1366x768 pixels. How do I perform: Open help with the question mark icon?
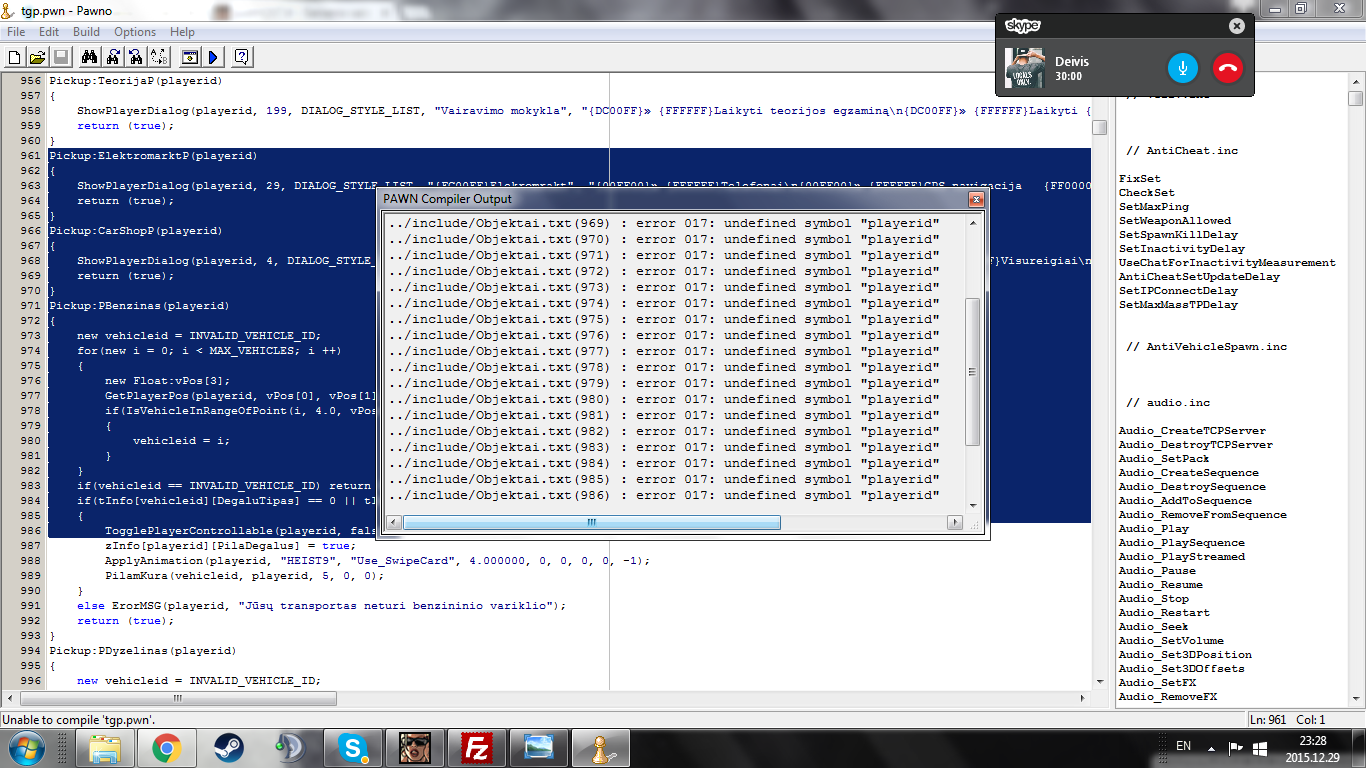click(x=241, y=57)
